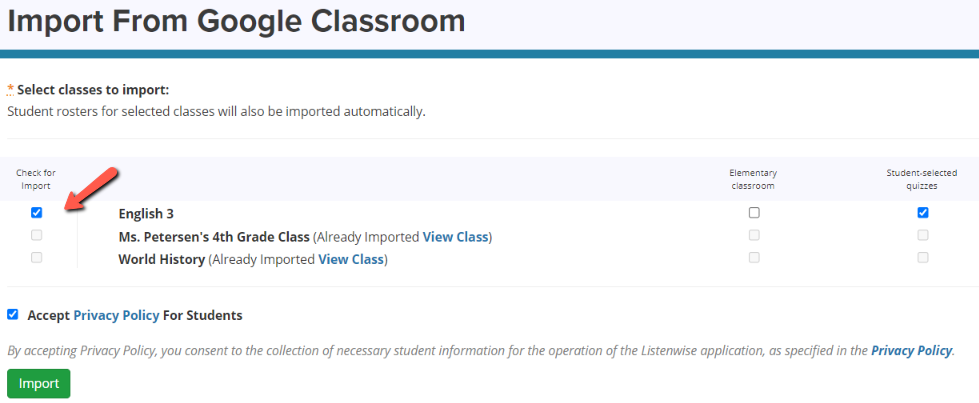Click Student-selected quizzes checkbox for World History
Viewport: 979px width, 403px height.
pyautogui.click(x=923, y=257)
